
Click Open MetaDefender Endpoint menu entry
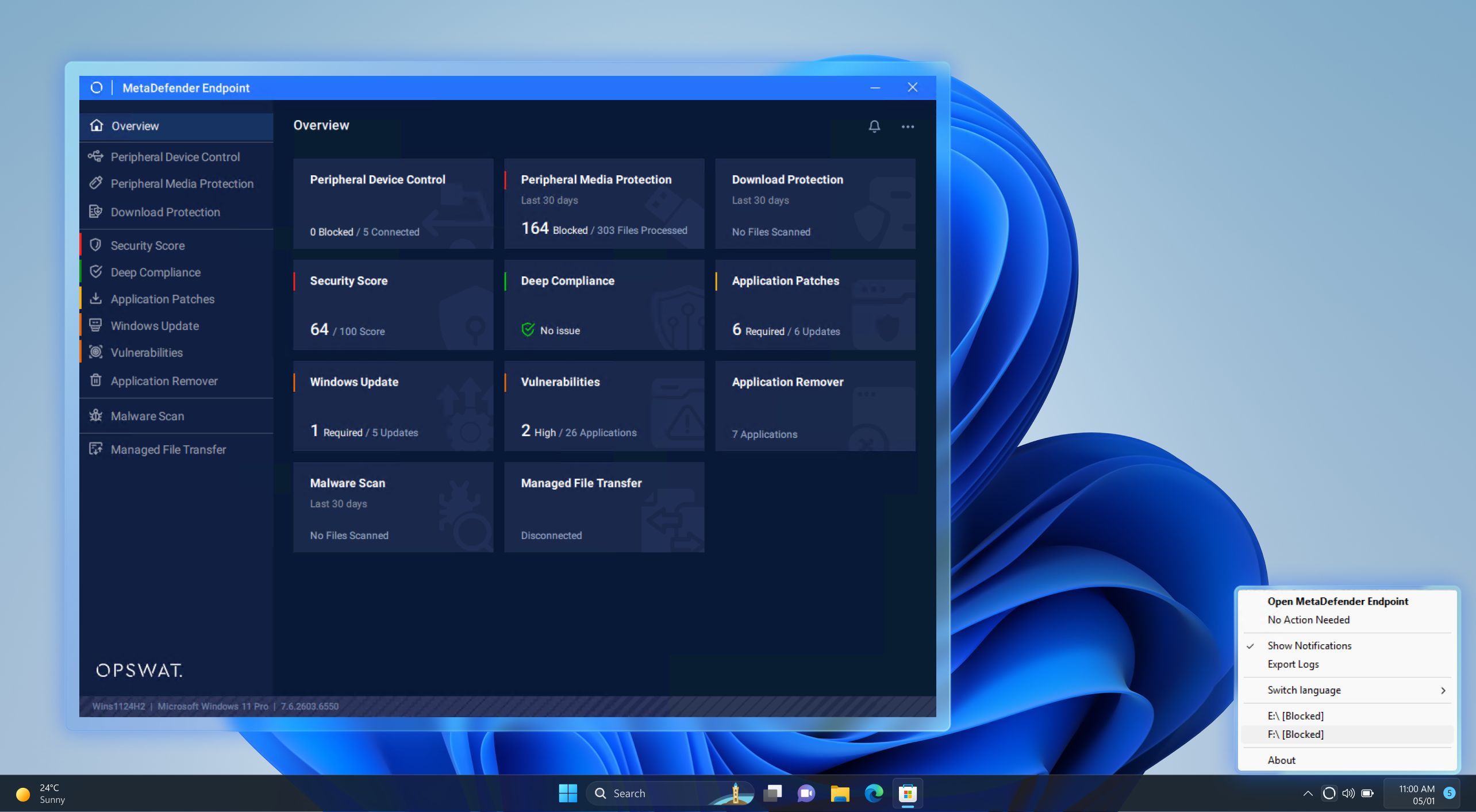pyautogui.click(x=1337, y=601)
